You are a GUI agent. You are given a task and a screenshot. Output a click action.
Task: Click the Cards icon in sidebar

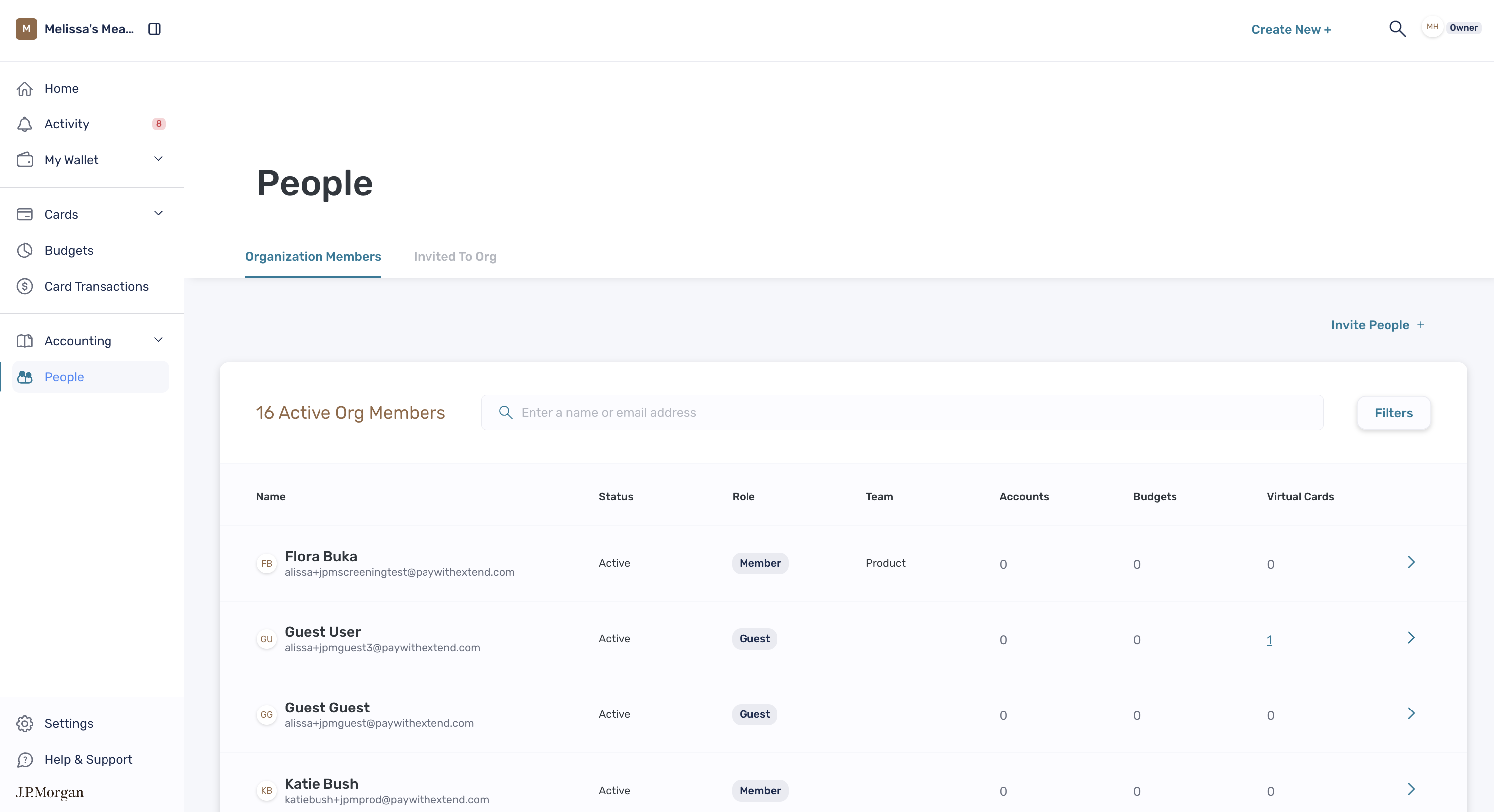click(25, 214)
